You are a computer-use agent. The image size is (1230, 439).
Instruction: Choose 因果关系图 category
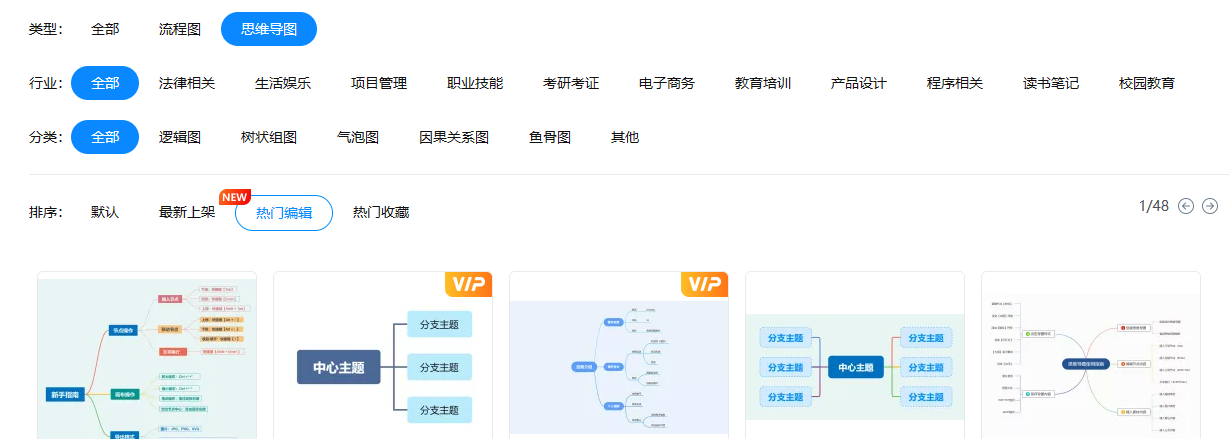[454, 137]
